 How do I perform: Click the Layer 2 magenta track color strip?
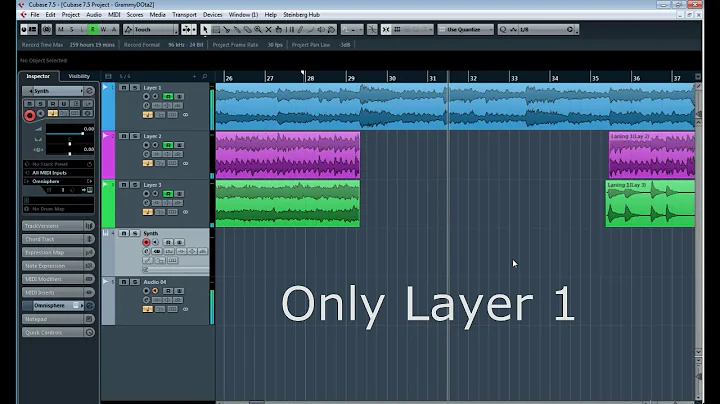[x=108, y=155]
